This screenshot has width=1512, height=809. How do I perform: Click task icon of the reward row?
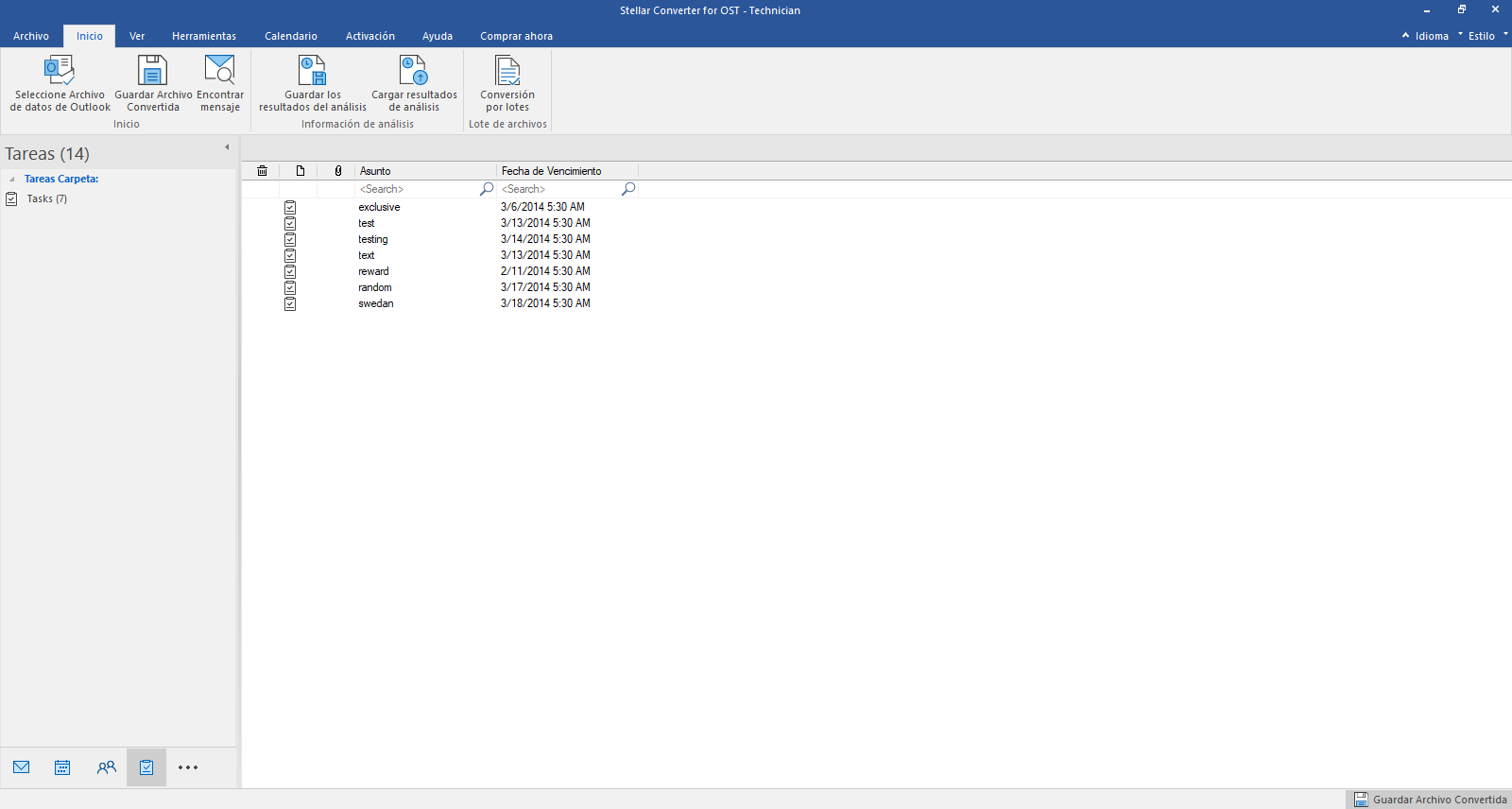pyautogui.click(x=290, y=271)
